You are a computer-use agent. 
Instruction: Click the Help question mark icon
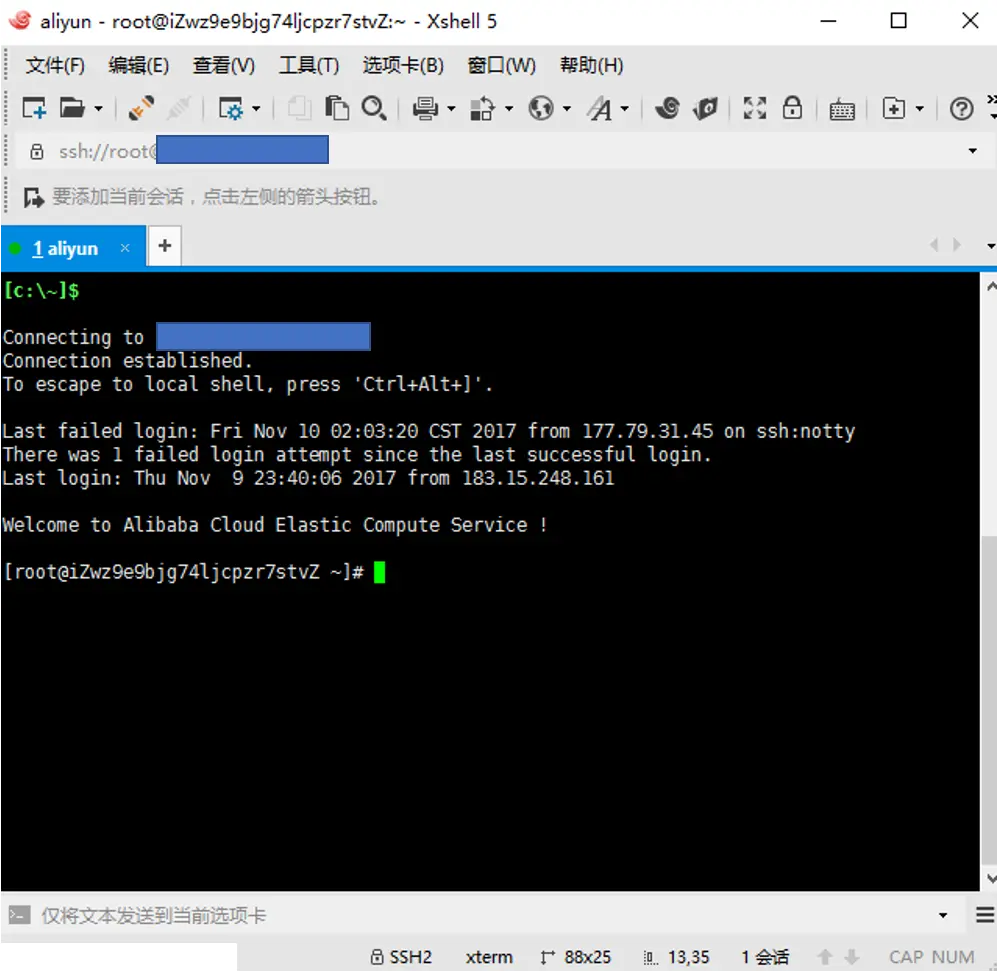961,109
